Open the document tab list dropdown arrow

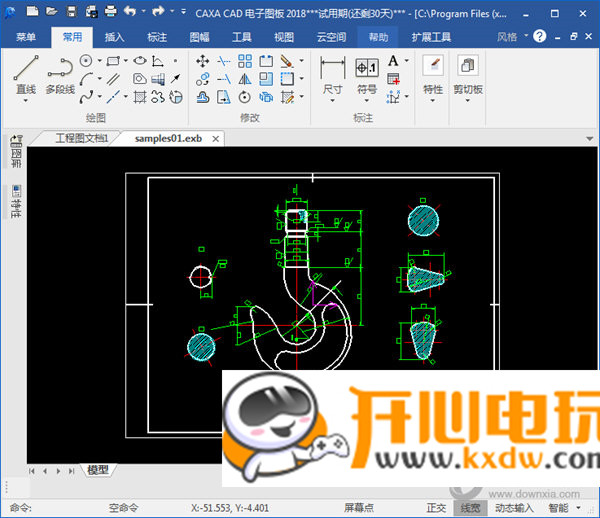(589, 138)
